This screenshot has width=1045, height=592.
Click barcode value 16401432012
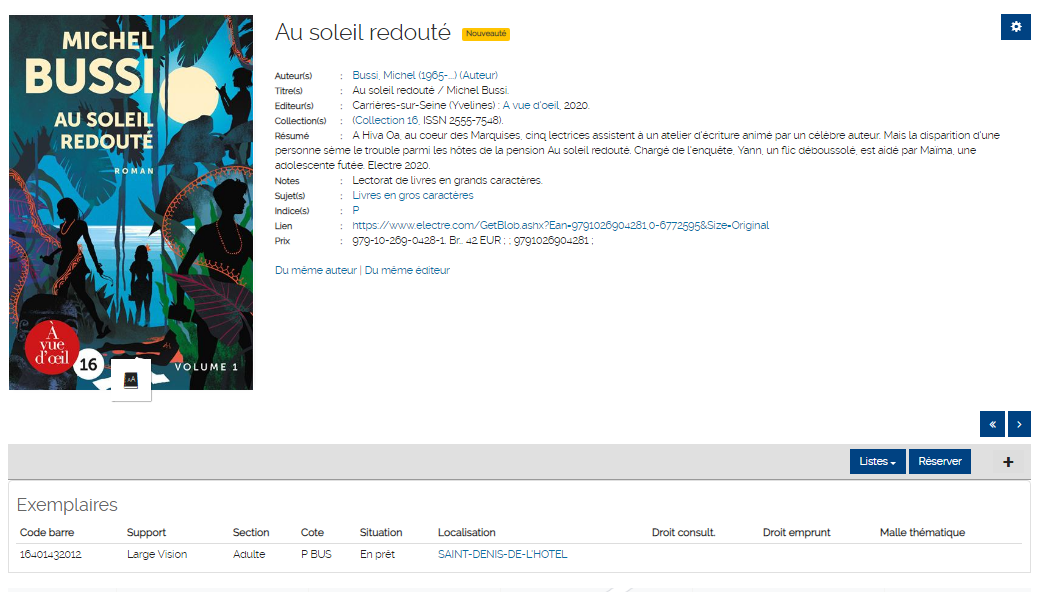coord(50,554)
